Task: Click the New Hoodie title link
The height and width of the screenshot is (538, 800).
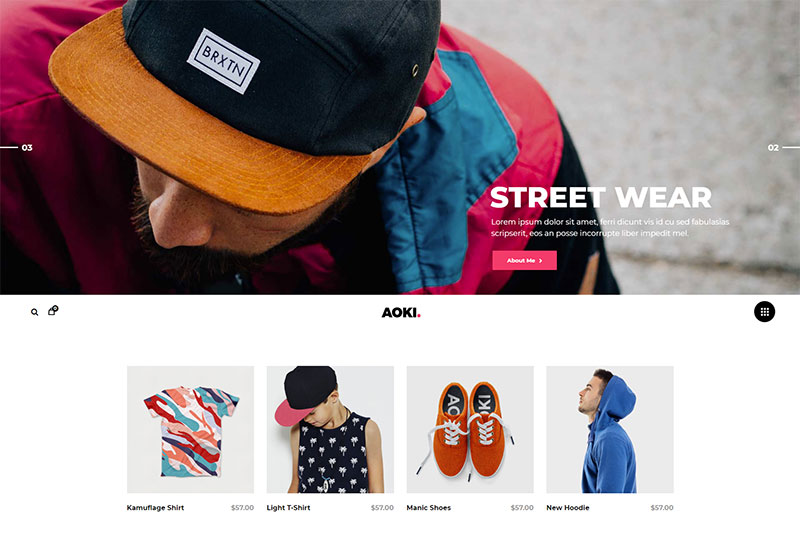Action: pos(567,507)
